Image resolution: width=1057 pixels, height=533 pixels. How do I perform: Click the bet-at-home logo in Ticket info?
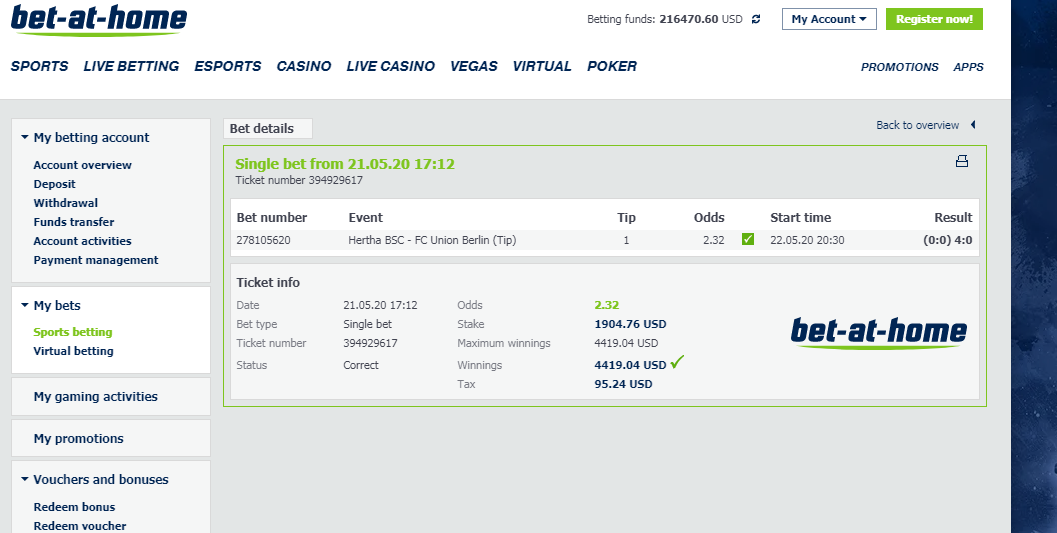[878, 333]
